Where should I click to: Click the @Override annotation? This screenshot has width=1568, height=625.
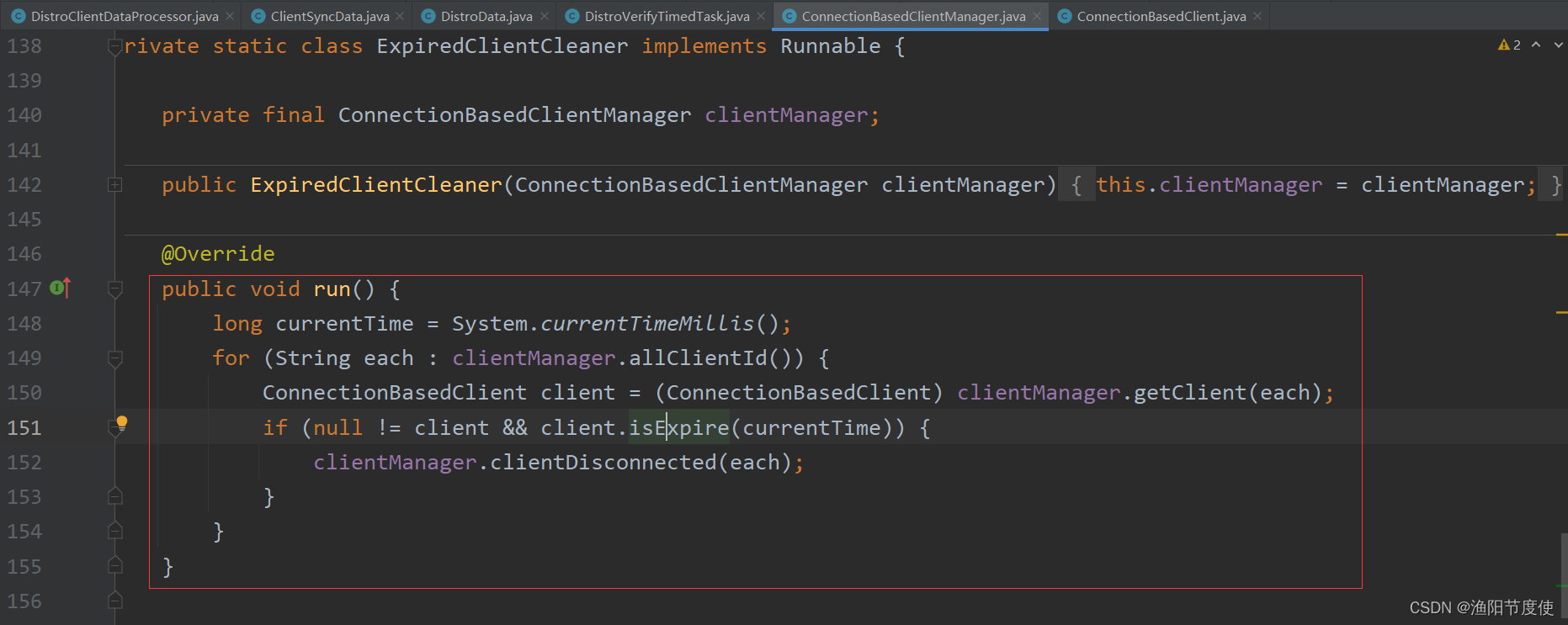pos(218,253)
